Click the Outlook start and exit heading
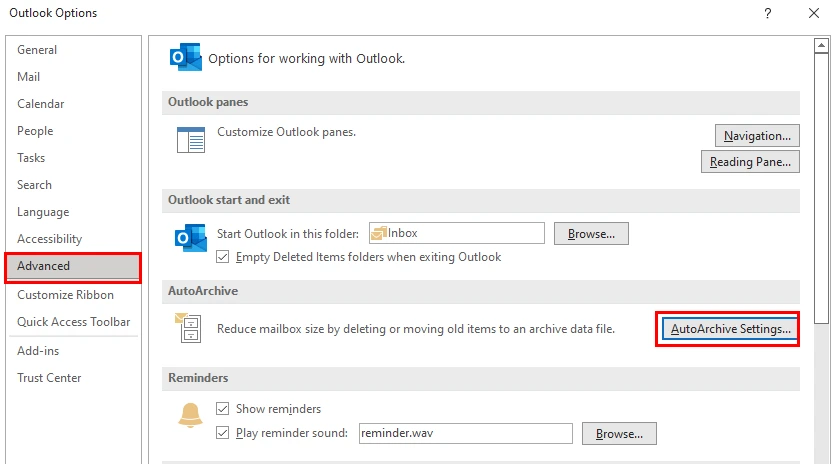Screen dimensions: 835x464 [229, 200]
